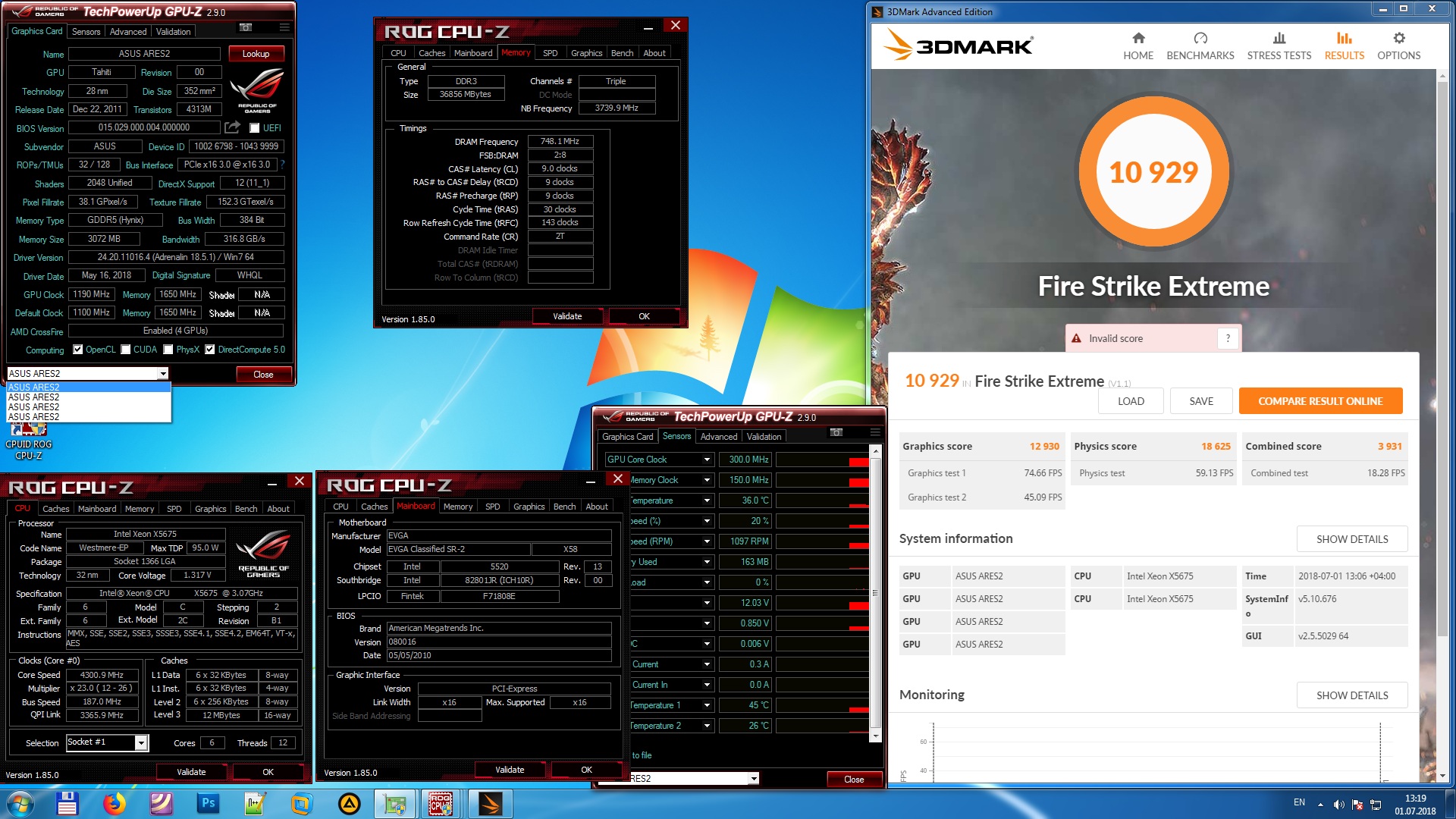This screenshot has height=819, width=1456.
Task: Open the Fan Speed (RPM) sensor dropdown arrow
Action: 707,541
